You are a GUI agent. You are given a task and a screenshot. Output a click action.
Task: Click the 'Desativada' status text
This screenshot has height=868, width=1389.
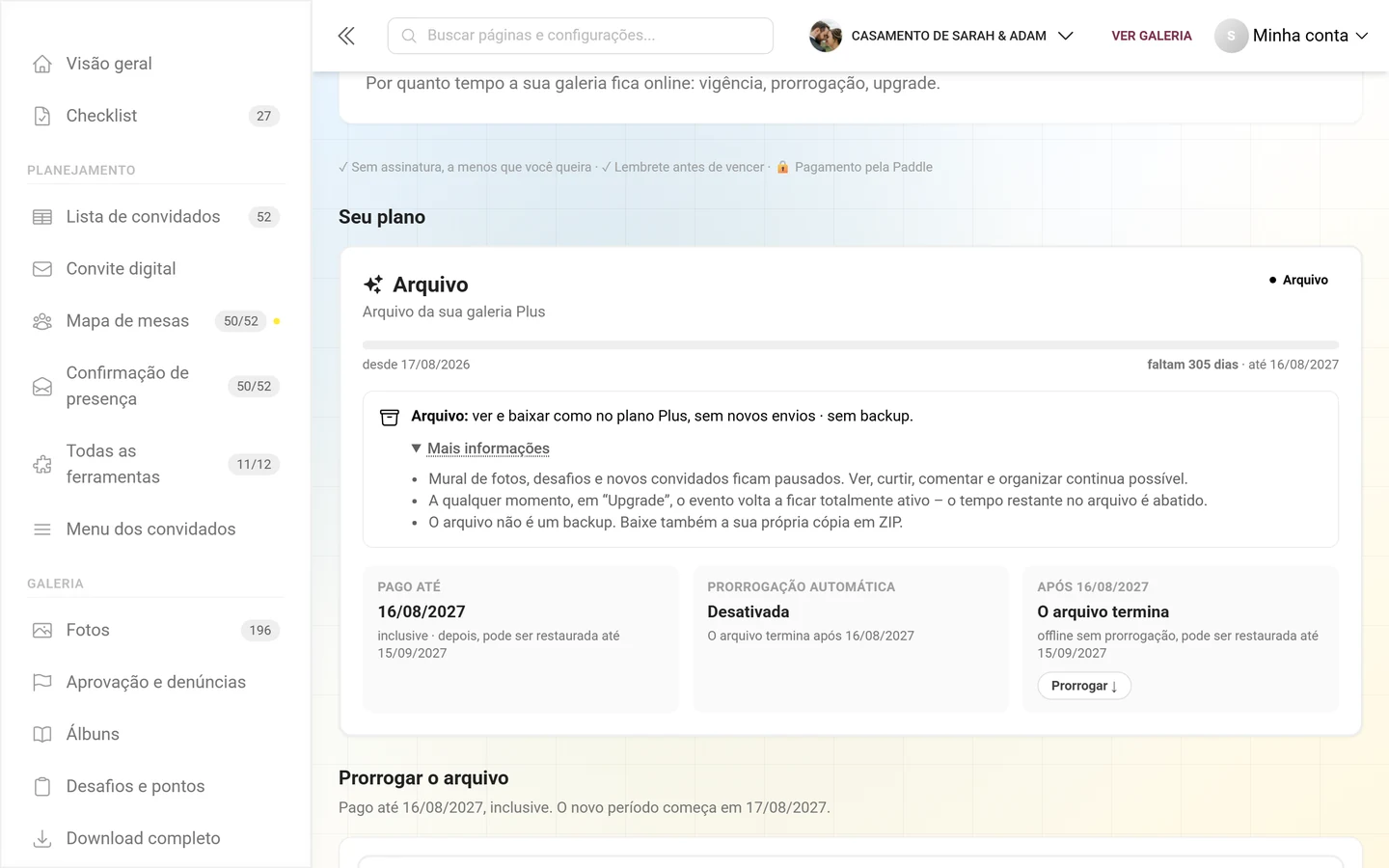(749, 611)
